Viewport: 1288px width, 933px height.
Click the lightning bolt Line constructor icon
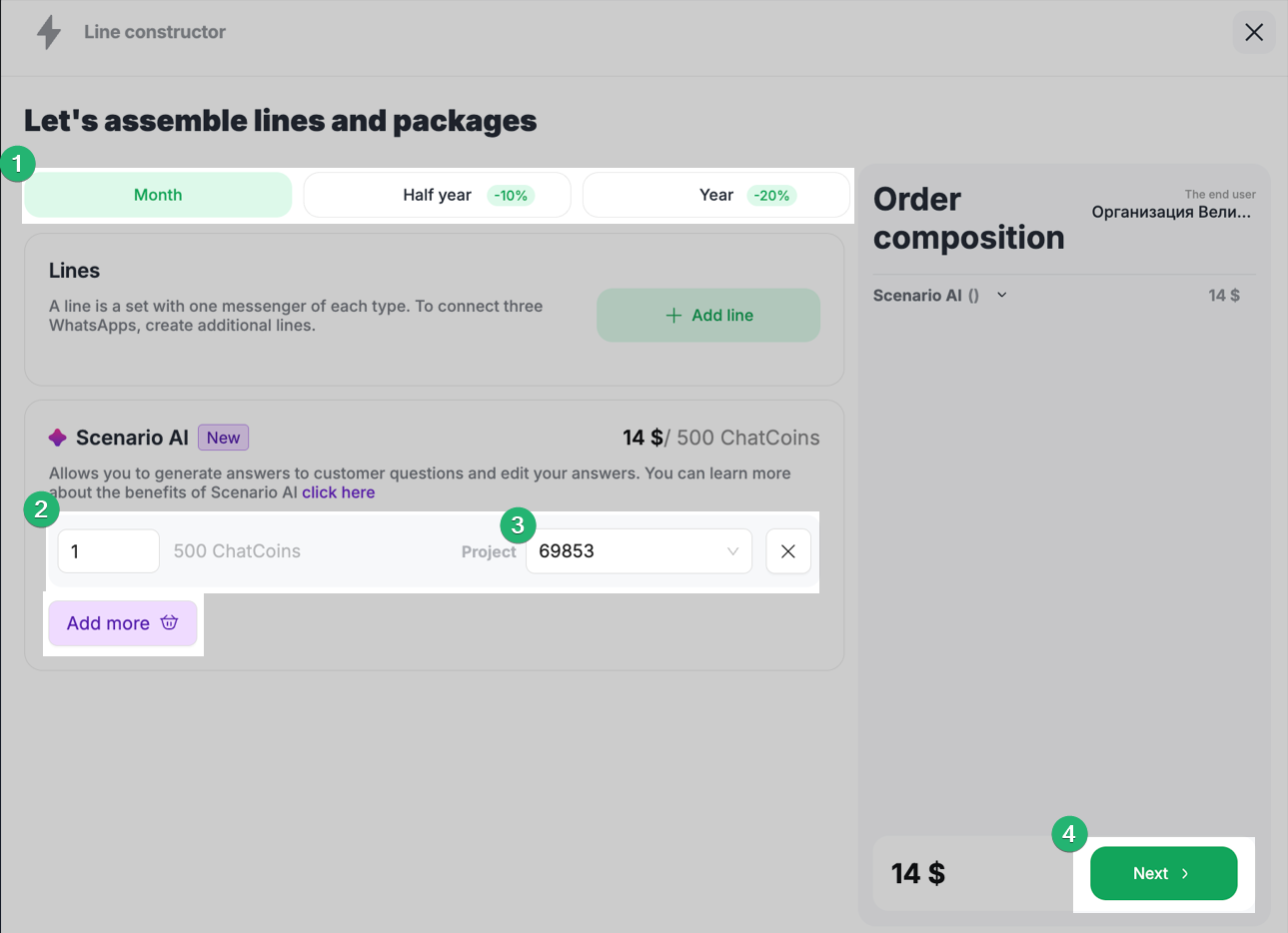[x=48, y=32]
